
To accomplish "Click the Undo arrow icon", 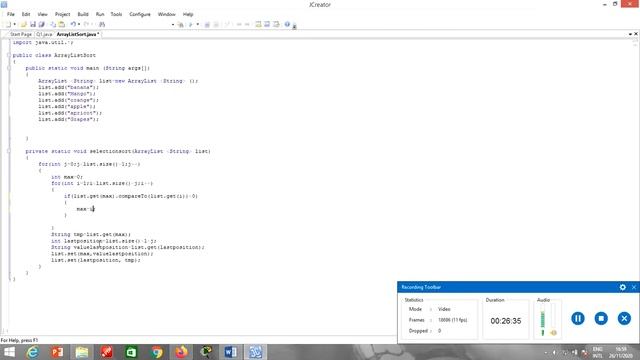I will point(73,24).
